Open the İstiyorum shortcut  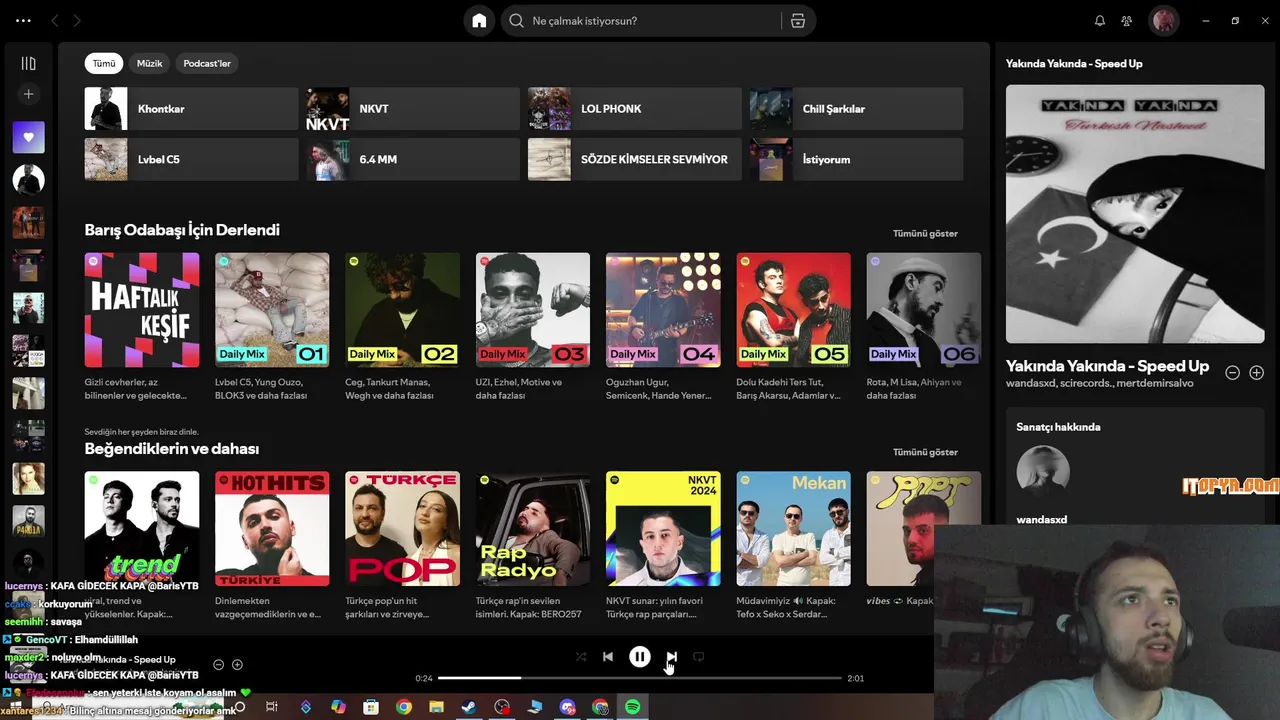(856, 159)
